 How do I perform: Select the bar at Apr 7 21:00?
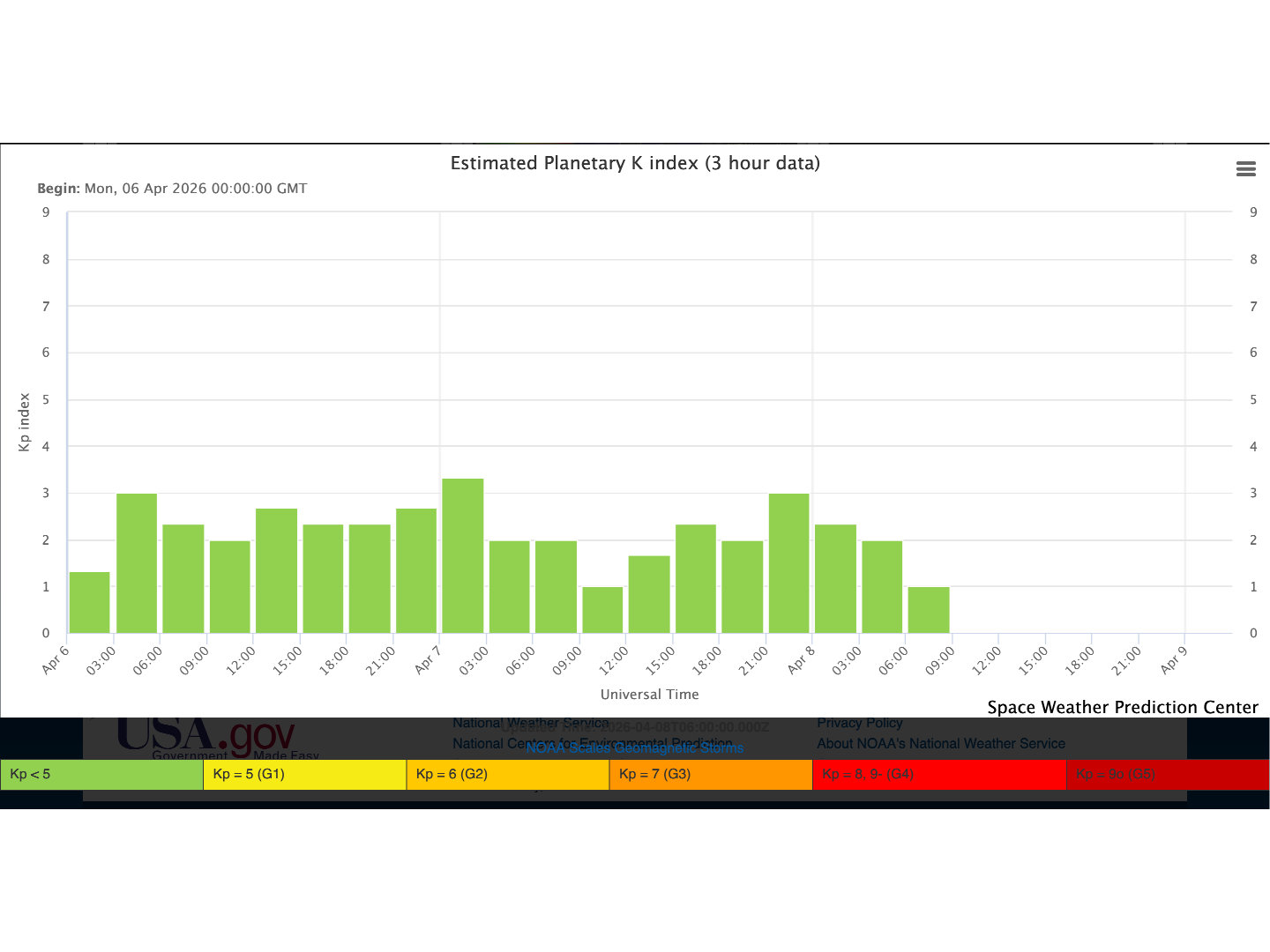789,563
